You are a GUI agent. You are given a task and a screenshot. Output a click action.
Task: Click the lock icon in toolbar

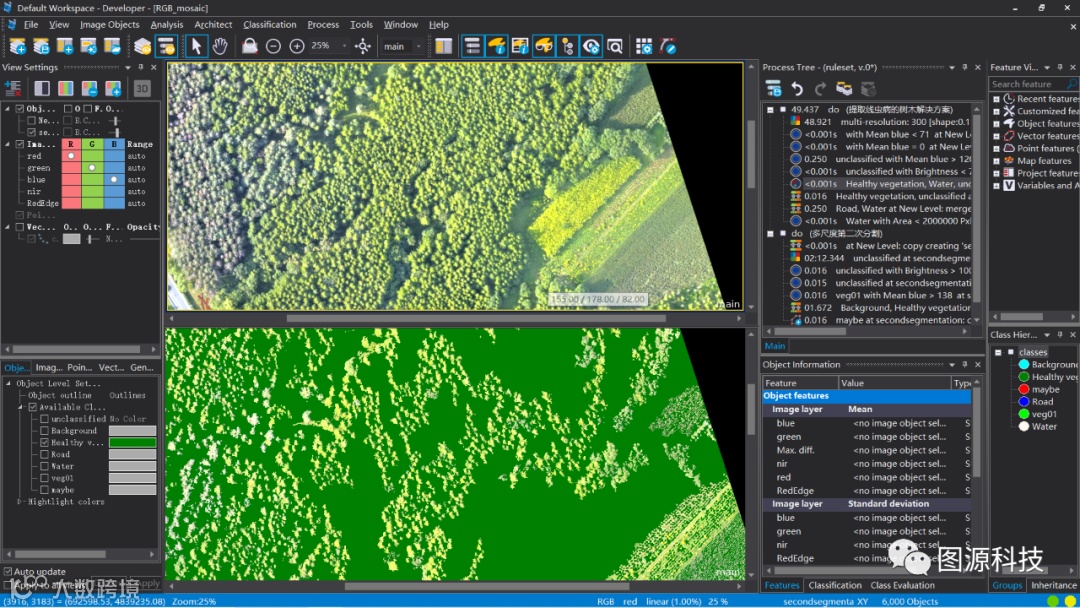[250, 46]
